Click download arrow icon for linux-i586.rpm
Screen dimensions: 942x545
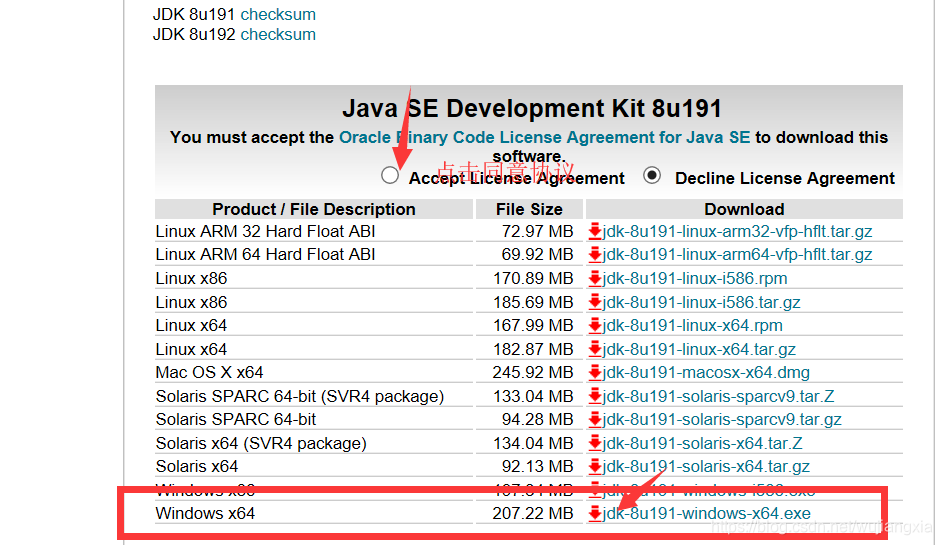click(595, 279)
